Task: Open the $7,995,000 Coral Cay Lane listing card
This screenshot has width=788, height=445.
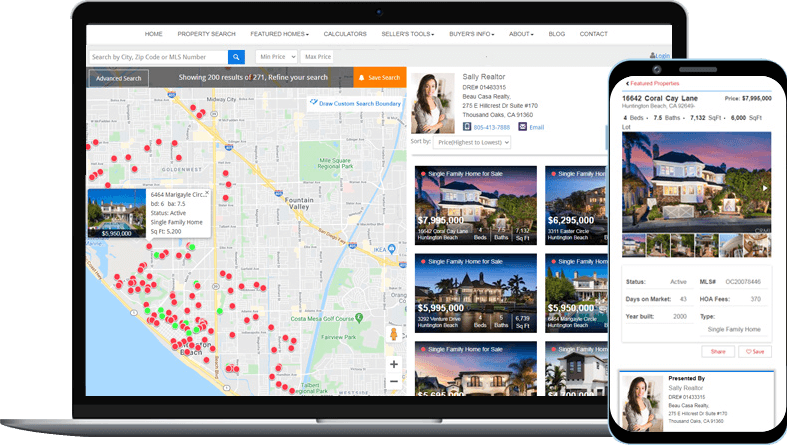Action: (x=475, y=205)
